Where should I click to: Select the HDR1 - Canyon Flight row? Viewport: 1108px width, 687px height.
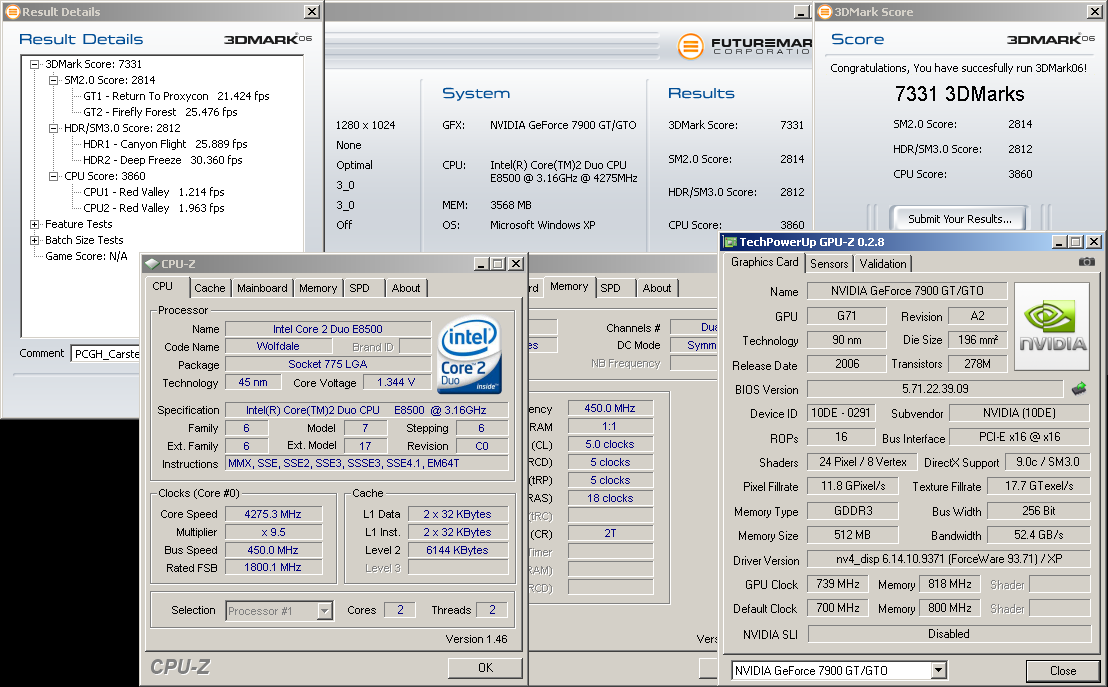165,144
